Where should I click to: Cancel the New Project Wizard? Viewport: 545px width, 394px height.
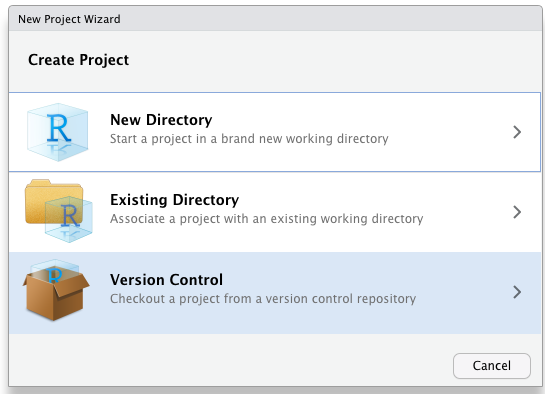click(492, 366)
